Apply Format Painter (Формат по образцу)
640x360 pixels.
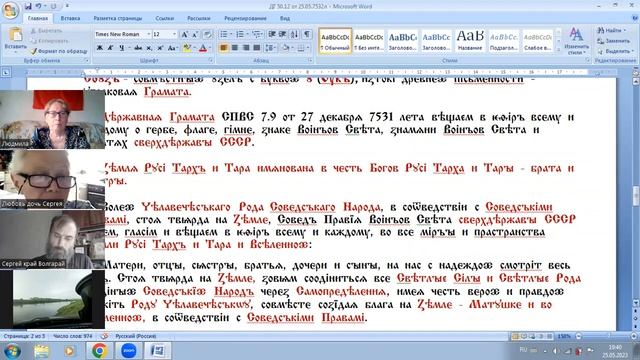58,51
